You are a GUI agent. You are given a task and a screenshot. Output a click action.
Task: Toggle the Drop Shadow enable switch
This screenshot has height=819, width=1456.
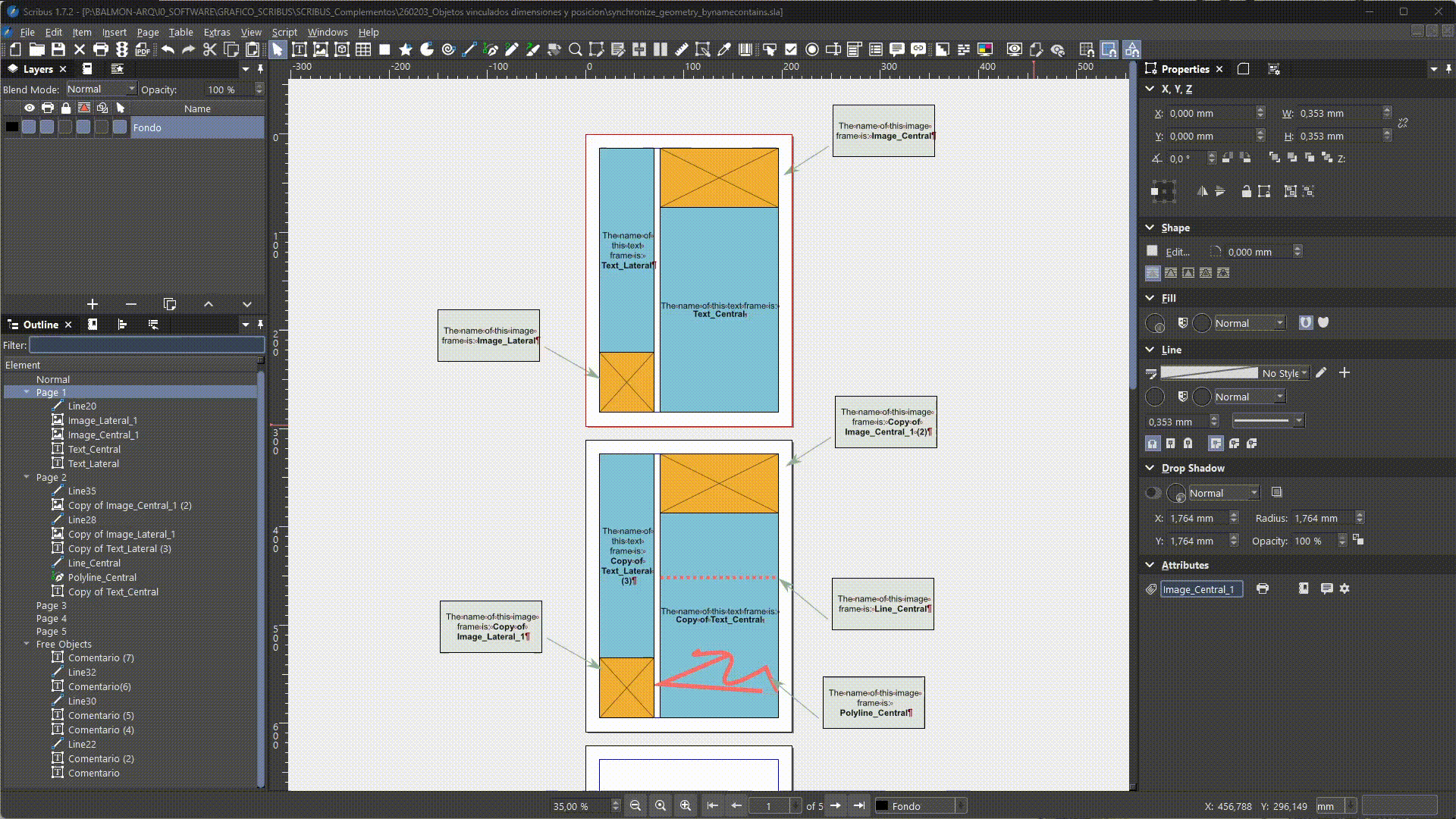[x=1153, y=493]
